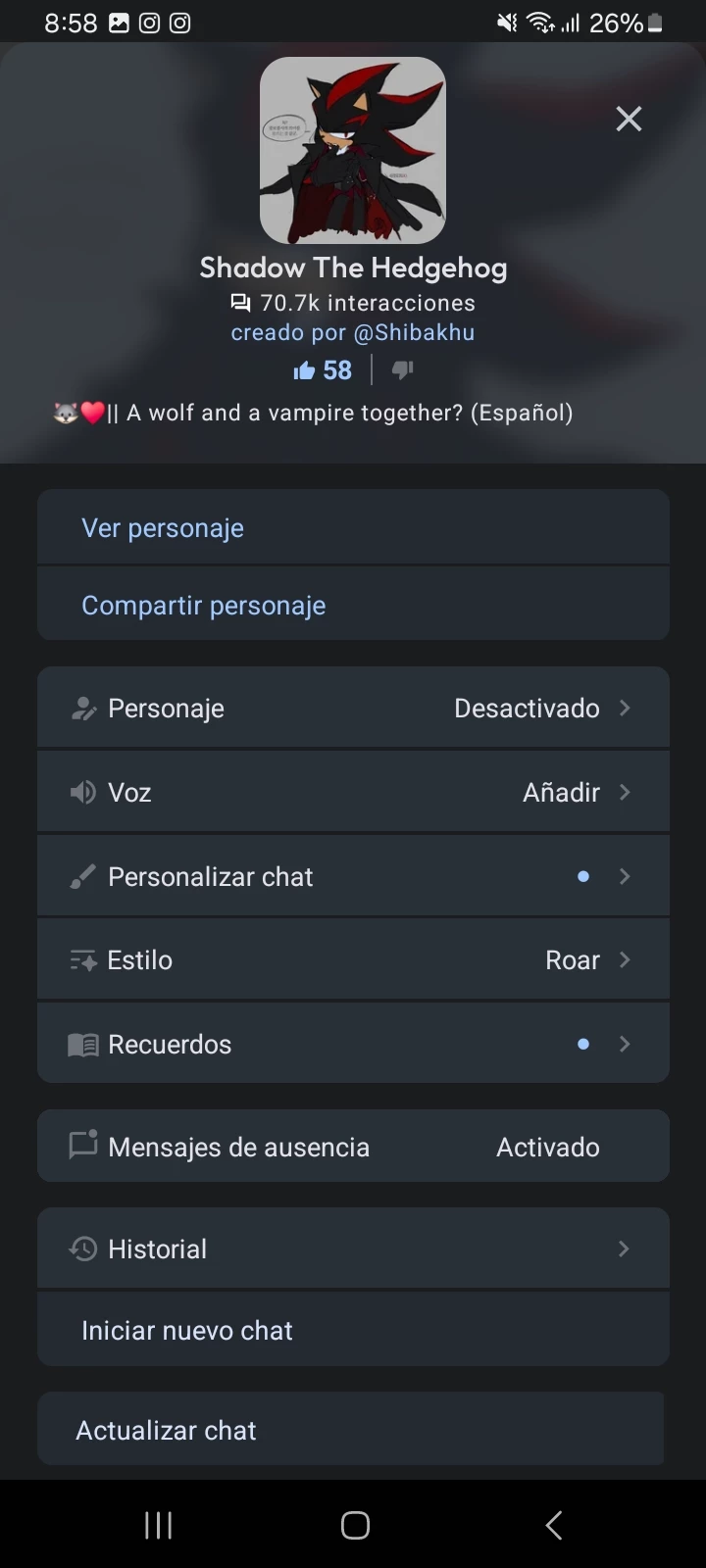The width and height of the screenshot is (706, 1568).
Task: Open Ver personaje
Action: [x=163, y=528]
